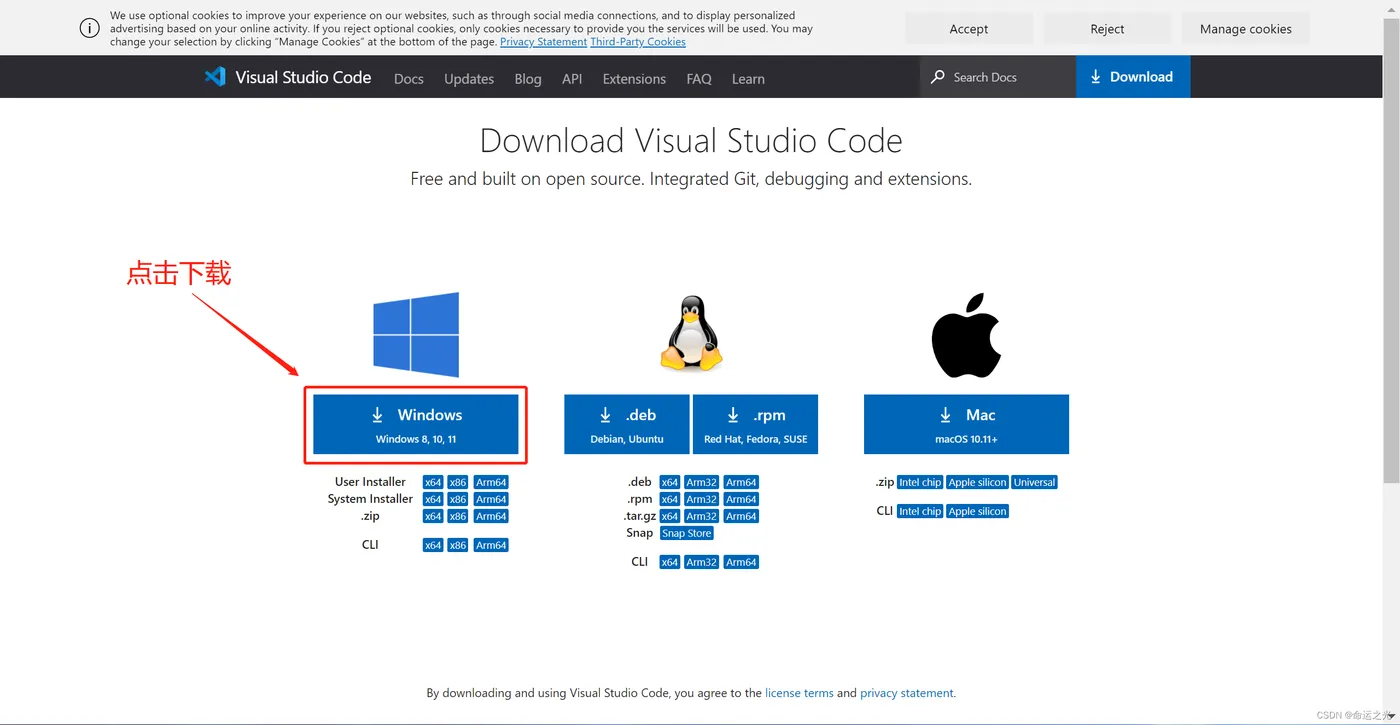Go to the Blog page
The image size is (1400, 725).
528,79
